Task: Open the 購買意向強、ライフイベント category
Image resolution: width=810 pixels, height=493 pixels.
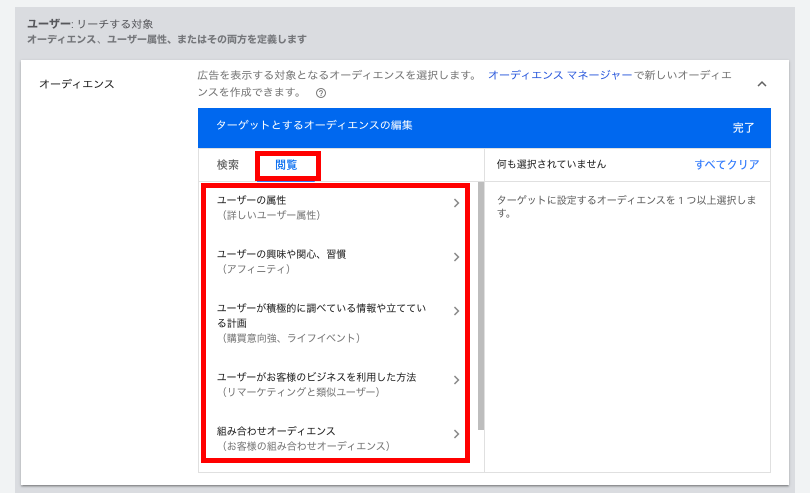Action: (320, 323)
